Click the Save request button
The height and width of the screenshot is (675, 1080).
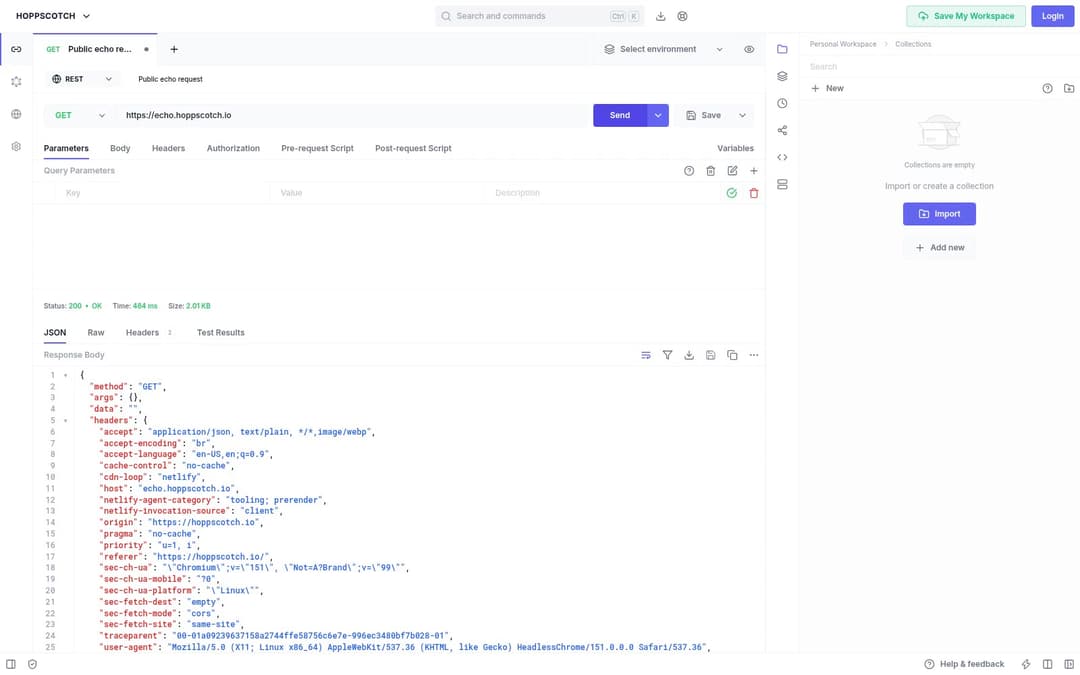pyautogui.click(x=704, y=116)
